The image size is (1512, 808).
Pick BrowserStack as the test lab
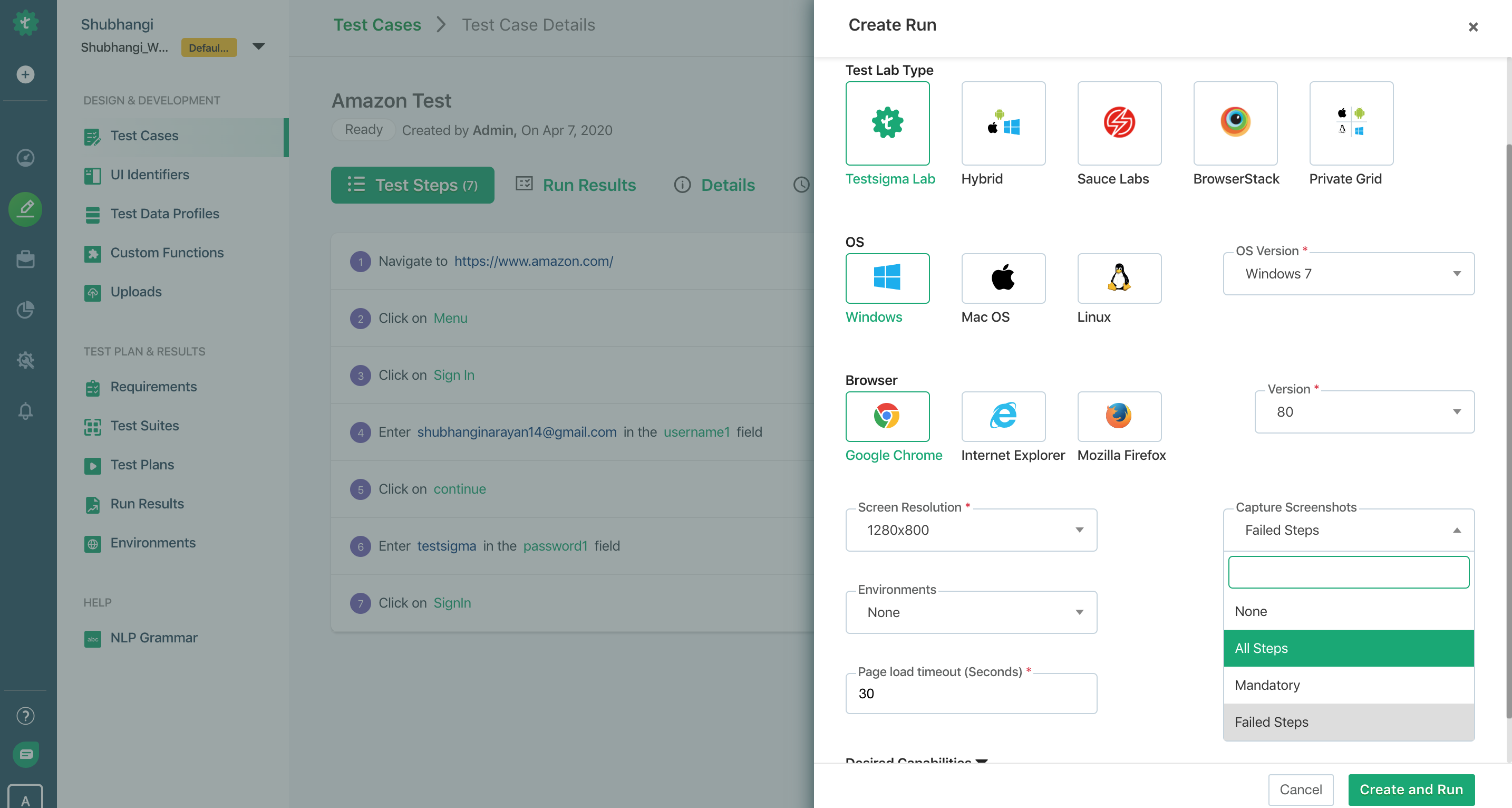1235,123
